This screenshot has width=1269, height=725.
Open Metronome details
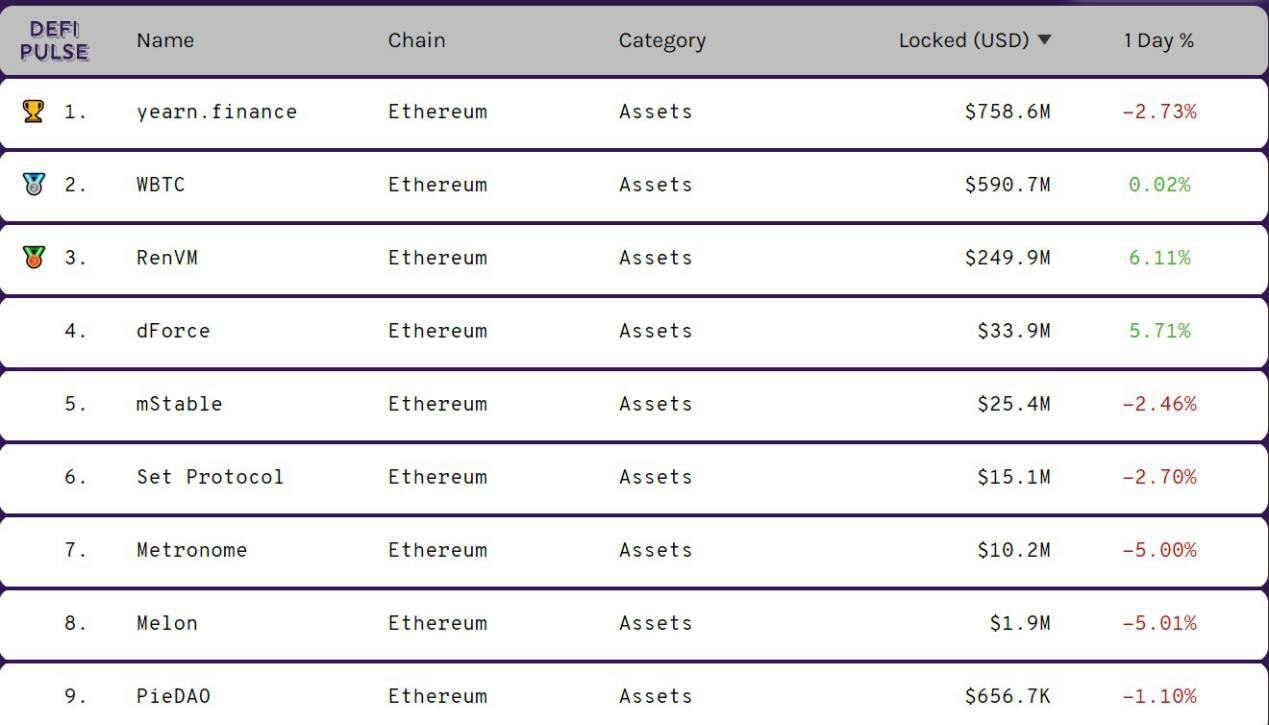coord(191,550)
